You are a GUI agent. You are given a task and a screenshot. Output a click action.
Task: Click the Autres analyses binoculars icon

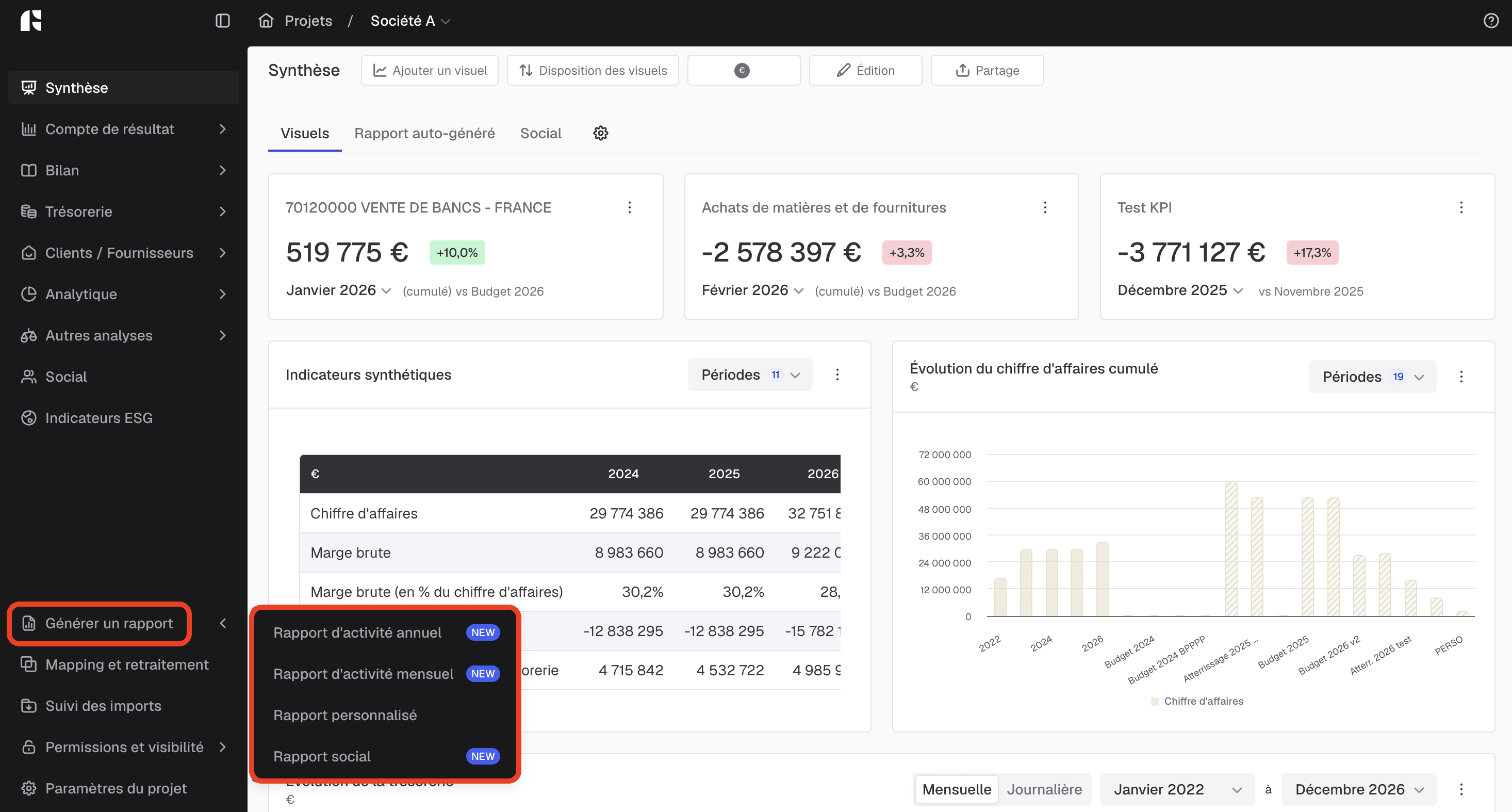29,335
